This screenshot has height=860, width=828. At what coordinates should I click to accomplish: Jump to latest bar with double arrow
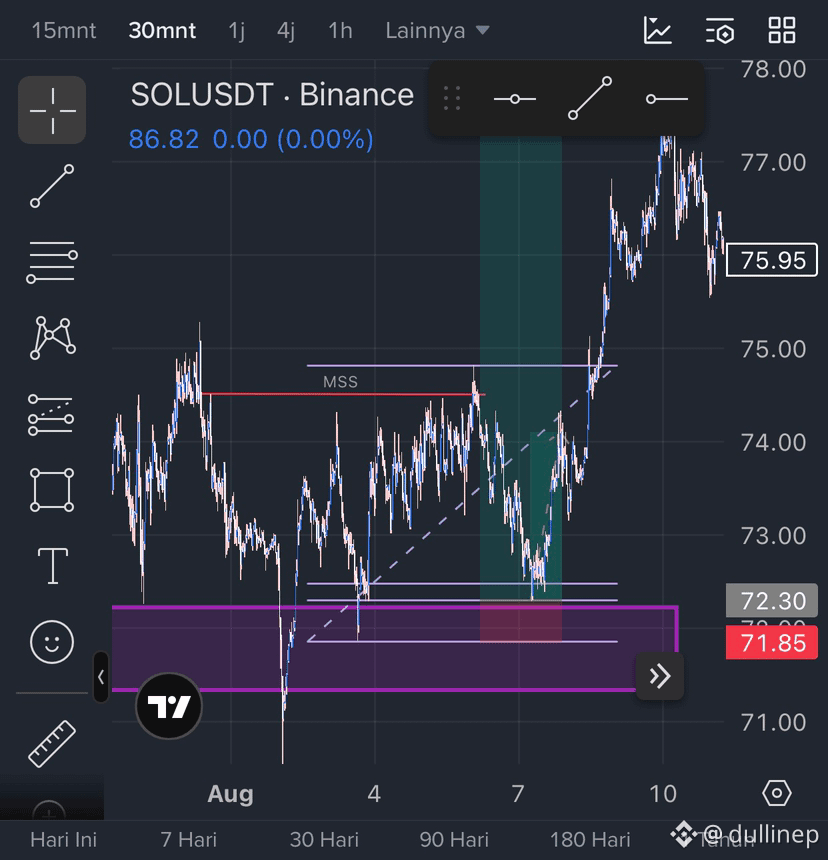pyautogui.click(x=660, y=676)
